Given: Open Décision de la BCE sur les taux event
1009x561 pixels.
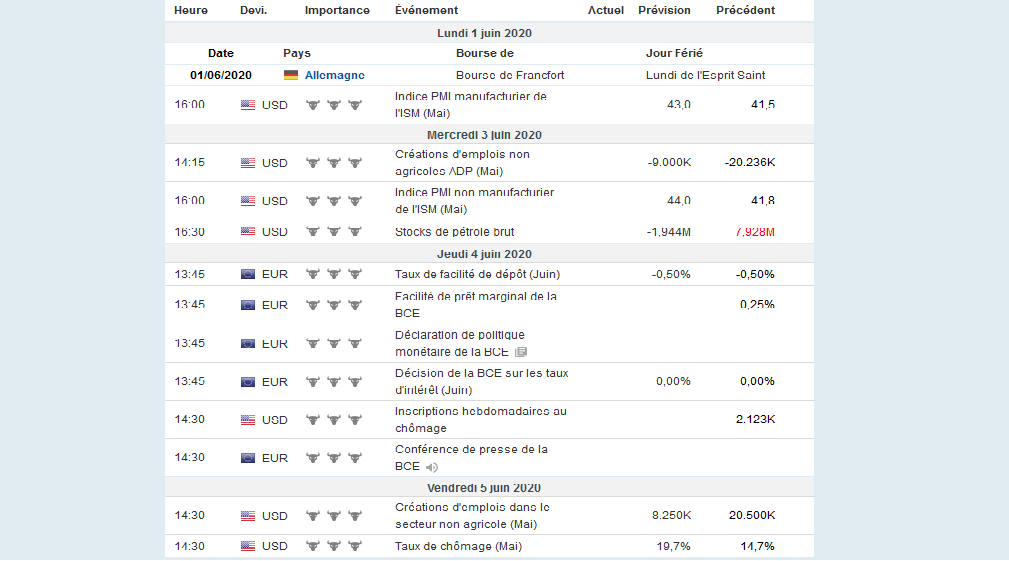Looking at the screenshot, I should 481,381.
